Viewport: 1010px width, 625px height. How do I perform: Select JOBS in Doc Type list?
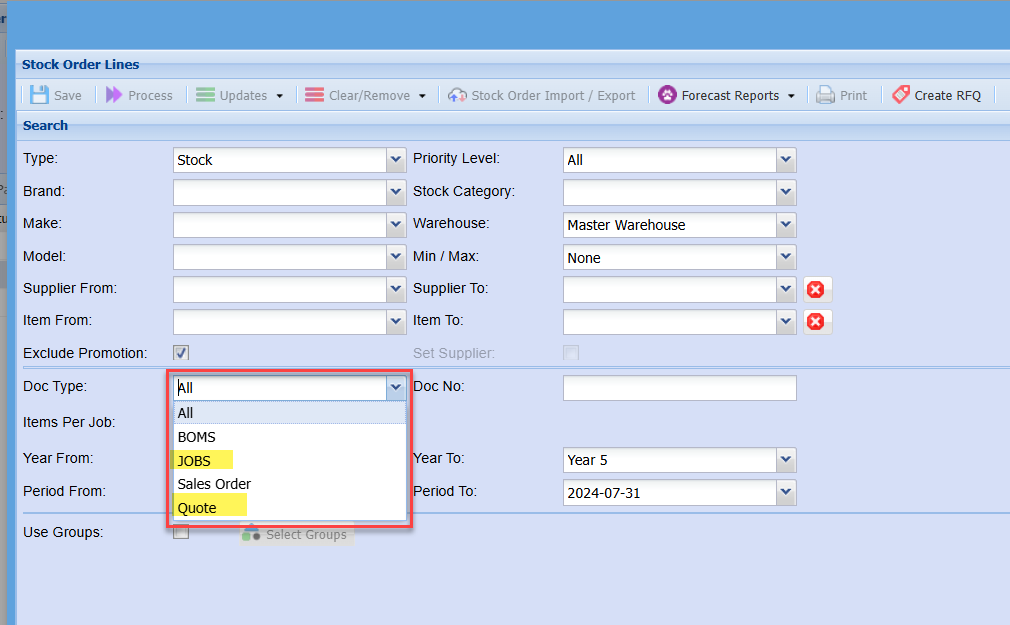pyautogui.click(x=290, y=461)
